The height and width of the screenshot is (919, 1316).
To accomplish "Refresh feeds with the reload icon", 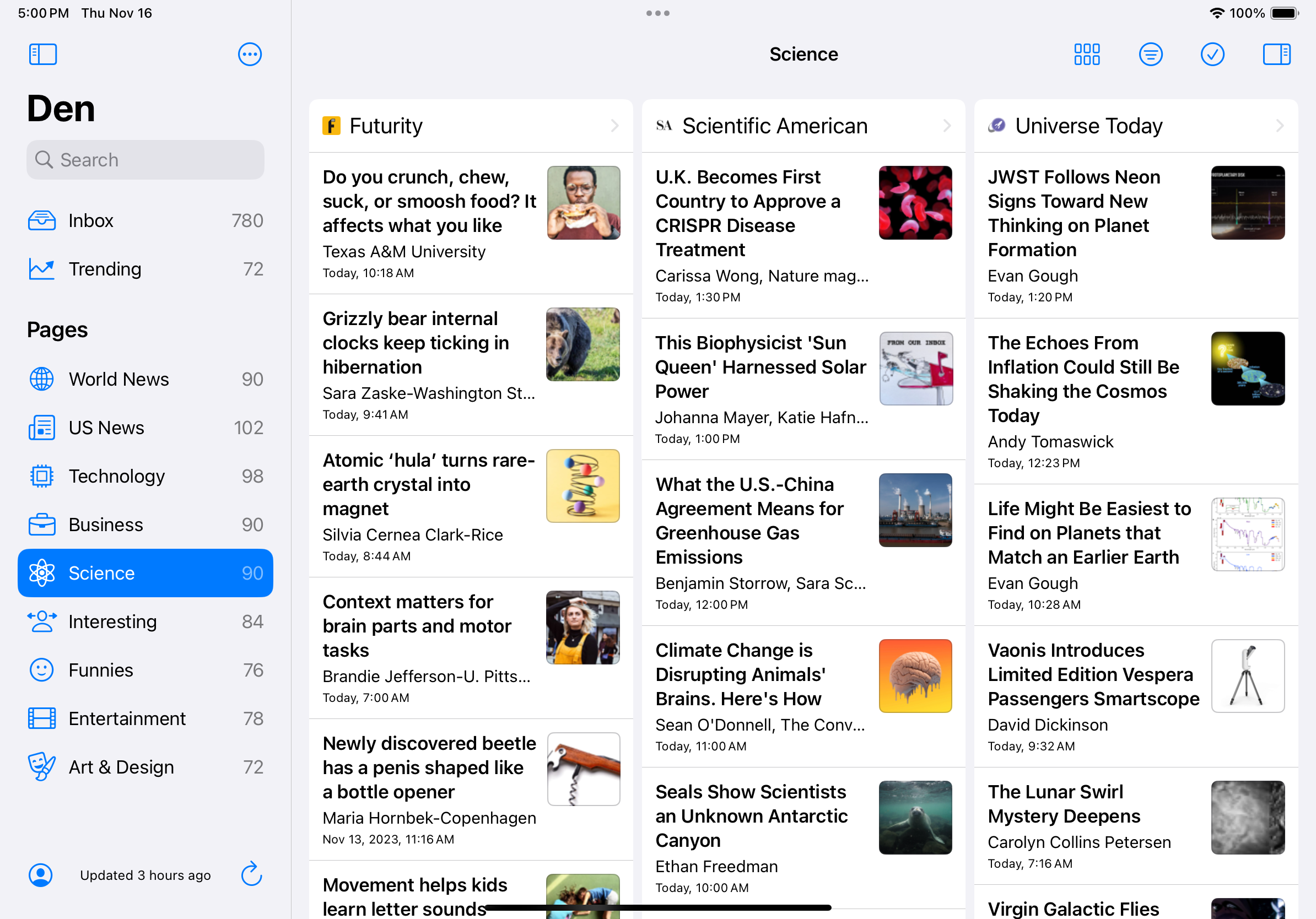I will pos(251,874).
